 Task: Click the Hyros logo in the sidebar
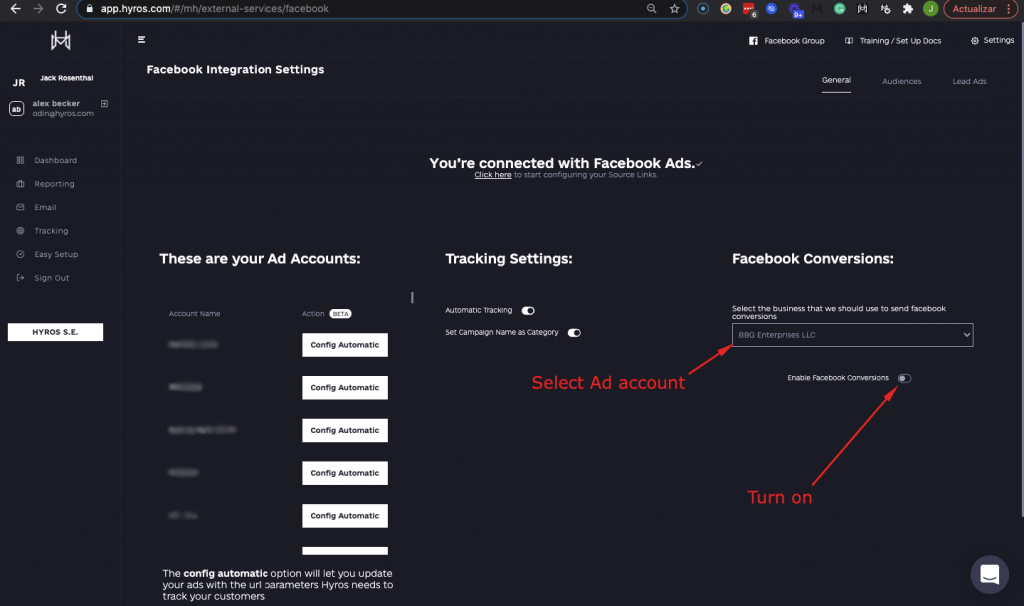click(x=61, y=40)
